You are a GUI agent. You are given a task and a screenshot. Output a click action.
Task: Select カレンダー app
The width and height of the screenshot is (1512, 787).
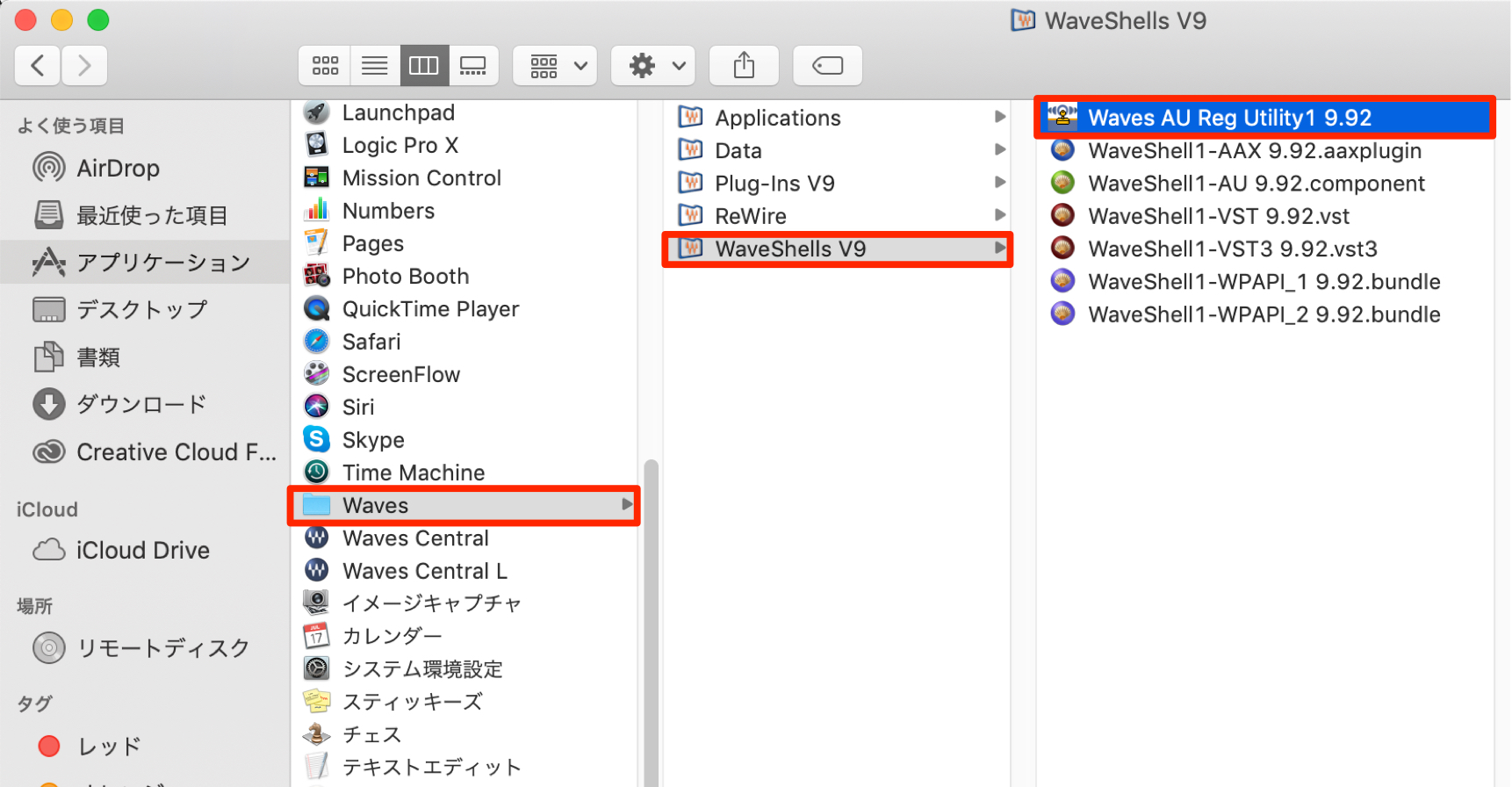tap(465, 636)
